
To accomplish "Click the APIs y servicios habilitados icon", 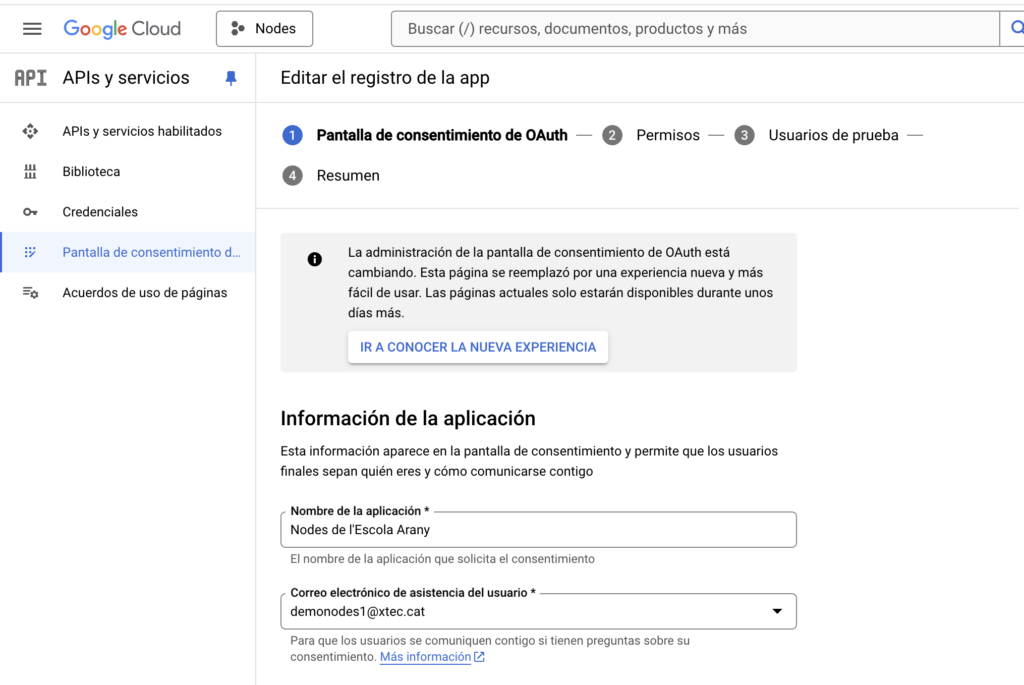I will [30, 131].
